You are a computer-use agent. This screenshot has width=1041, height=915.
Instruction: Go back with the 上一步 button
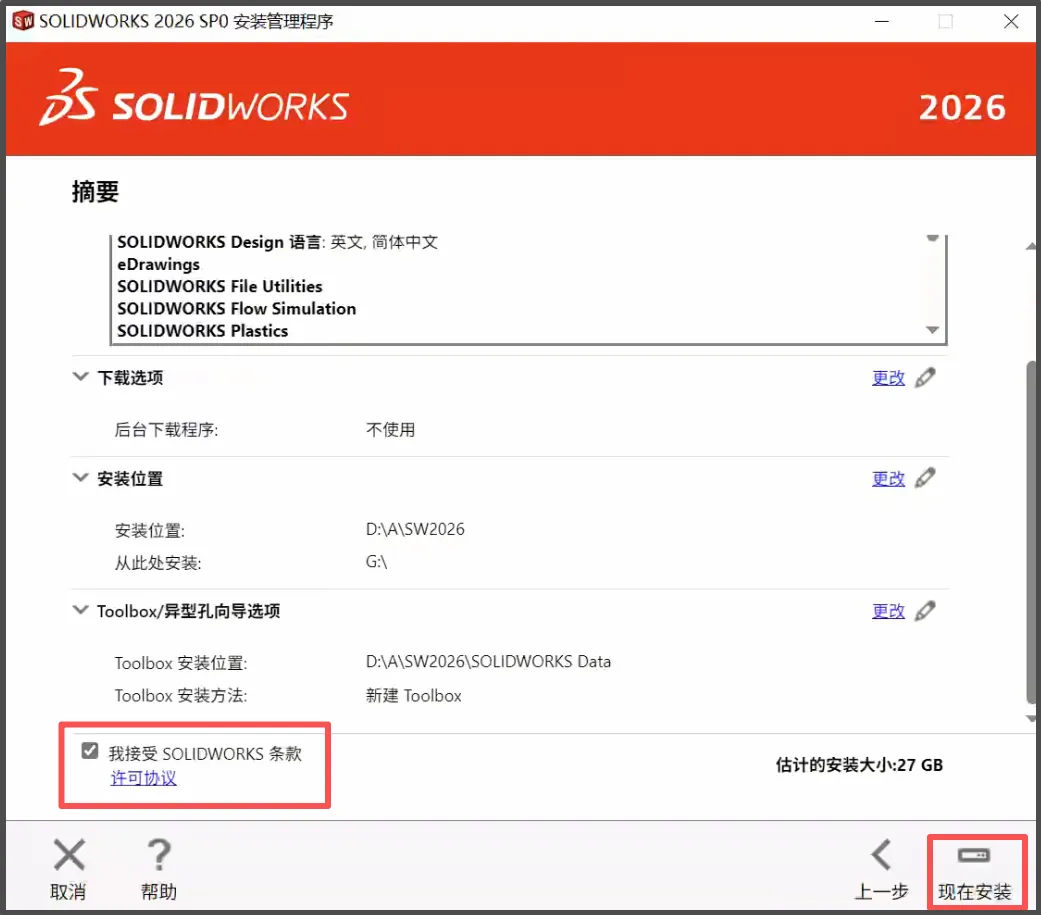881,871
